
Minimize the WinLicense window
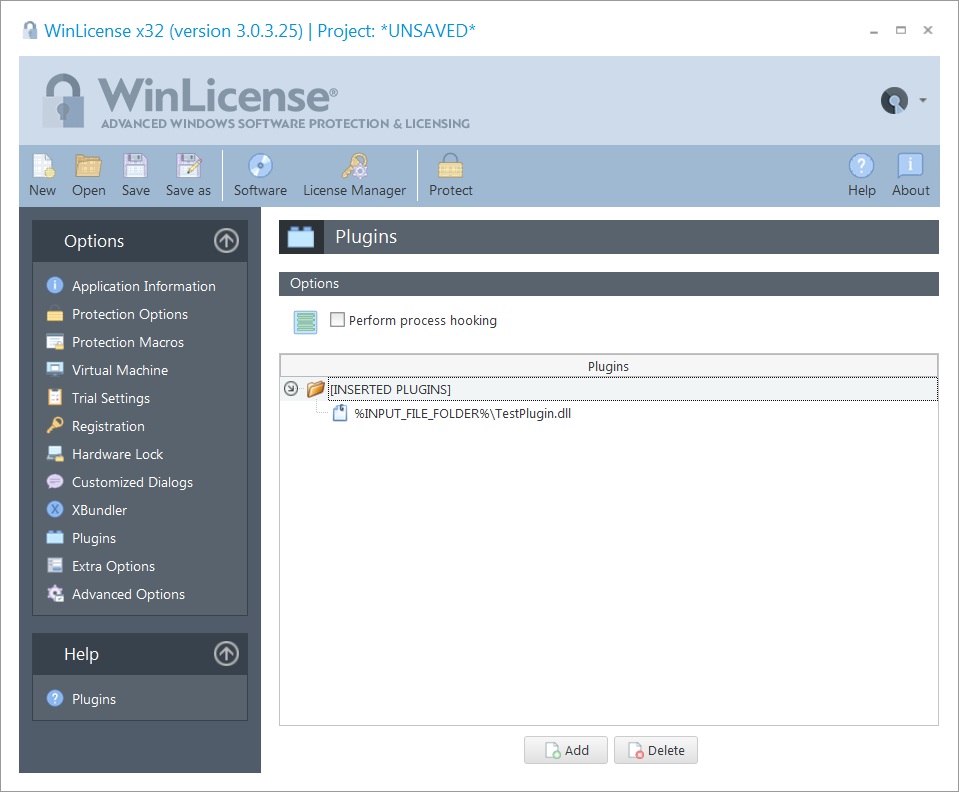874,31
